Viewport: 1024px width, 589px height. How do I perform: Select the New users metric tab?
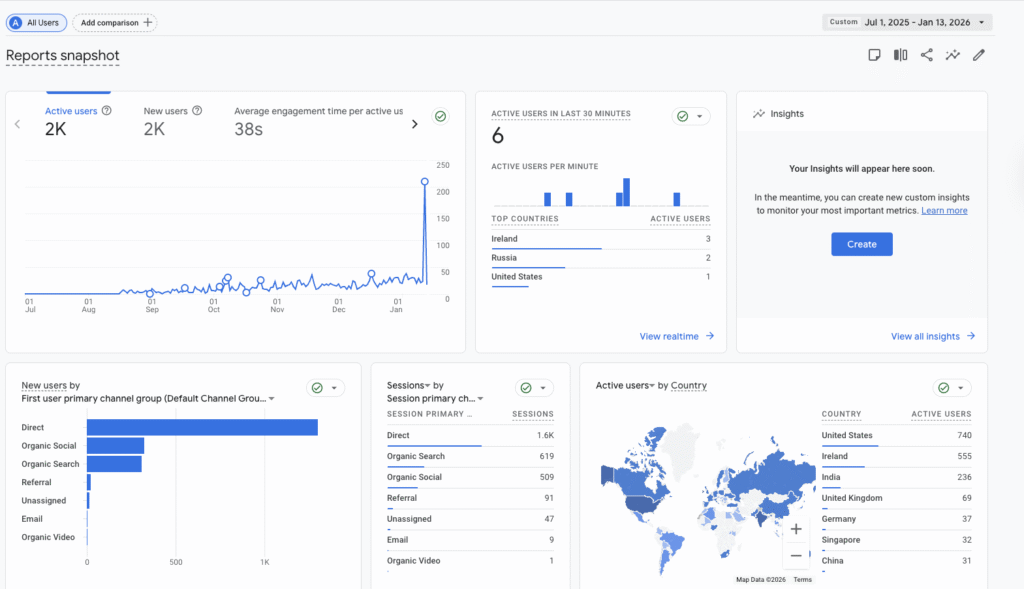[167, 120]
